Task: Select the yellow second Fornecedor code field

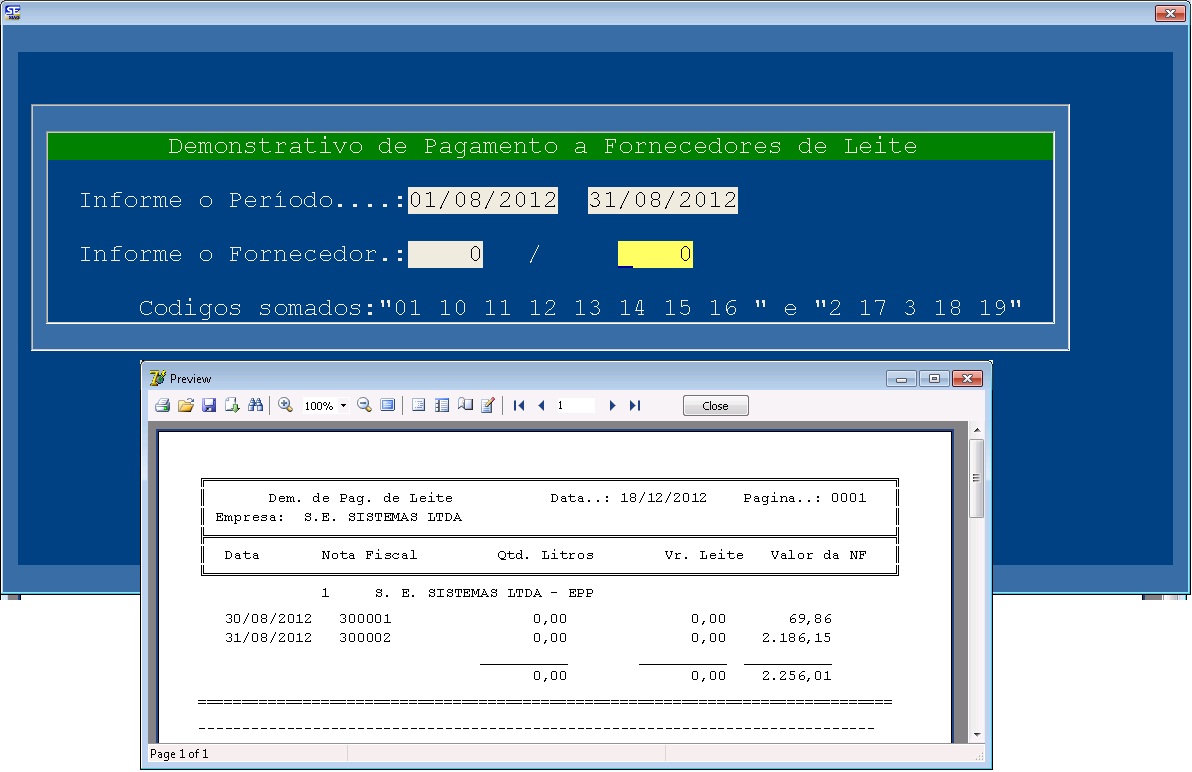Action: pyautogui.click(x=655, y=255)
